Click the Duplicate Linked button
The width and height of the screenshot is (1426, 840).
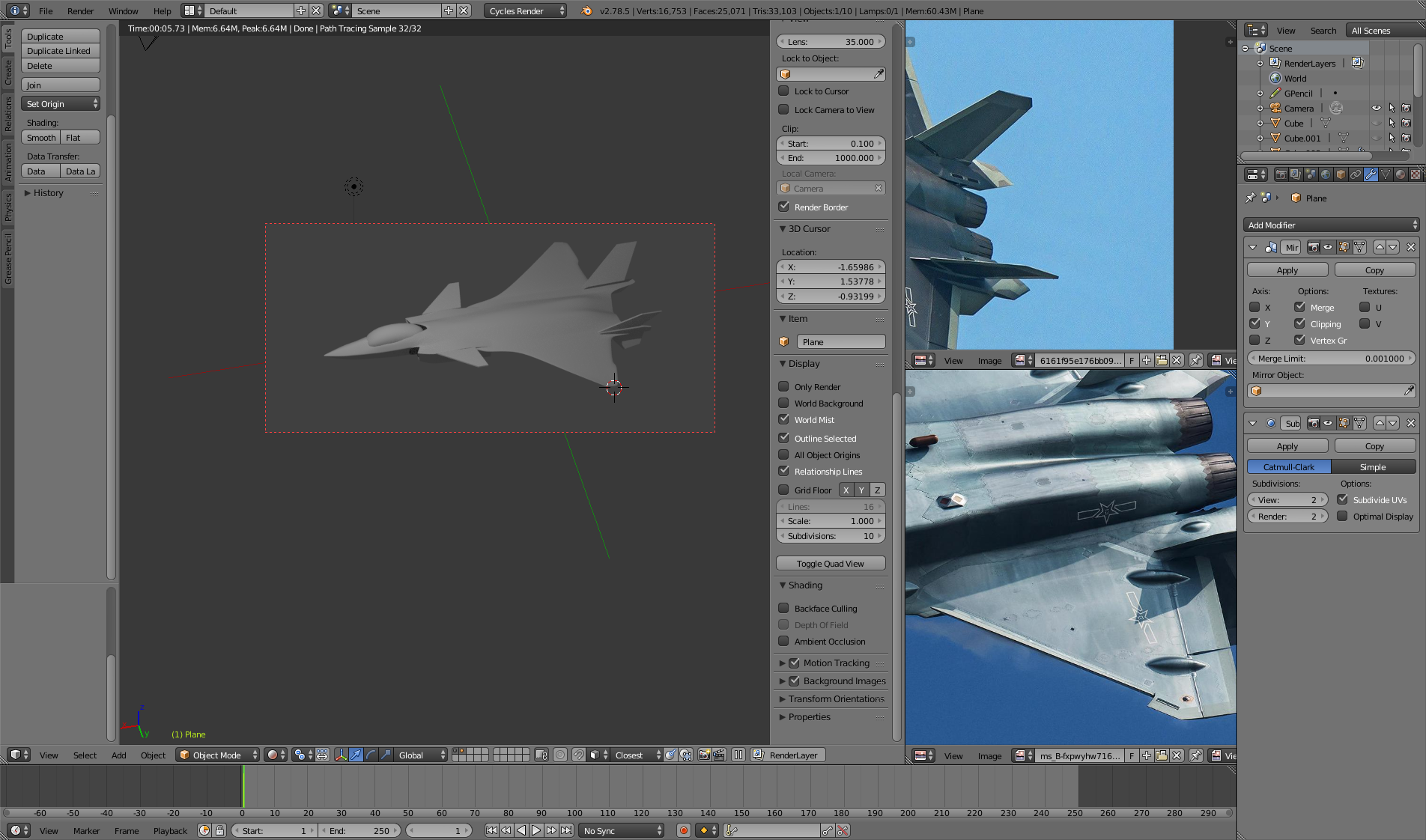(61, 50)
